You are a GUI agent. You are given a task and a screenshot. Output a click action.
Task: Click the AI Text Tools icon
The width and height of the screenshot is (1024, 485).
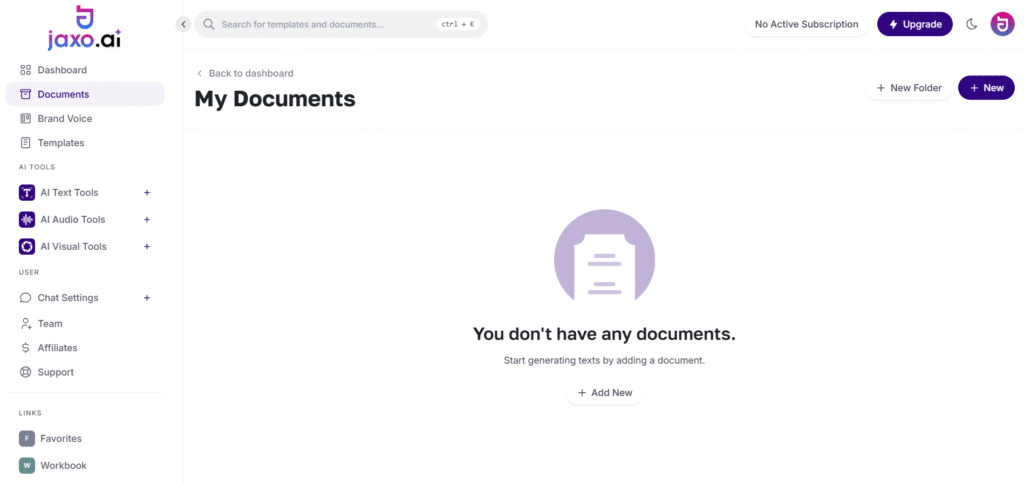click(27, 193)
